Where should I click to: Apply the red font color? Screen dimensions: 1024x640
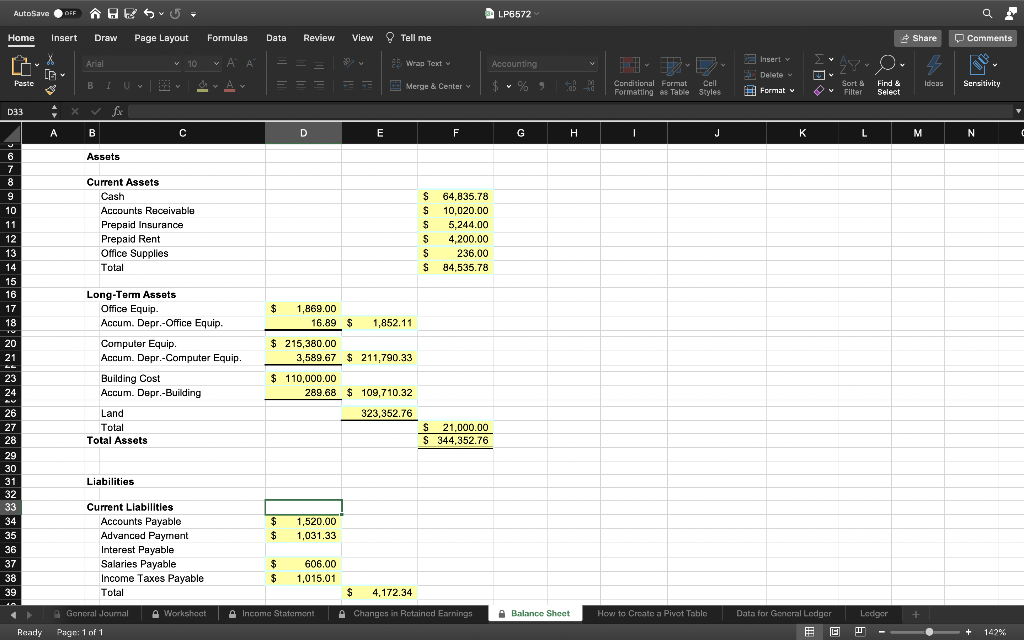coord(229,86)
